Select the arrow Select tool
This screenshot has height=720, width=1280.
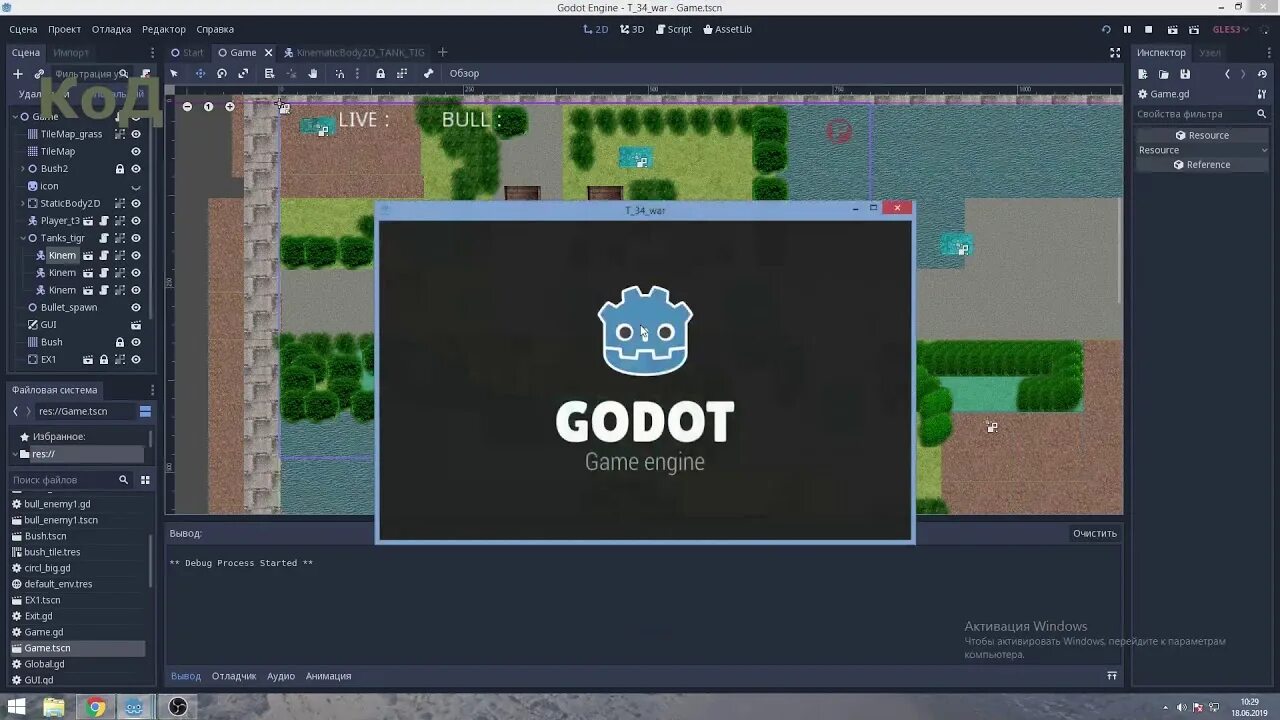click(x=174, y=73)
